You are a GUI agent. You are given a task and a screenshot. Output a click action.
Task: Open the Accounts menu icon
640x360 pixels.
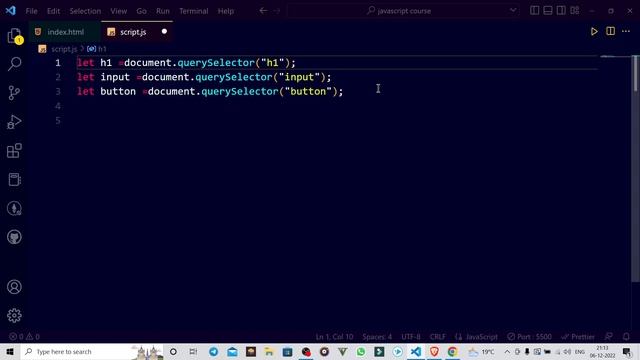[14, 287]
